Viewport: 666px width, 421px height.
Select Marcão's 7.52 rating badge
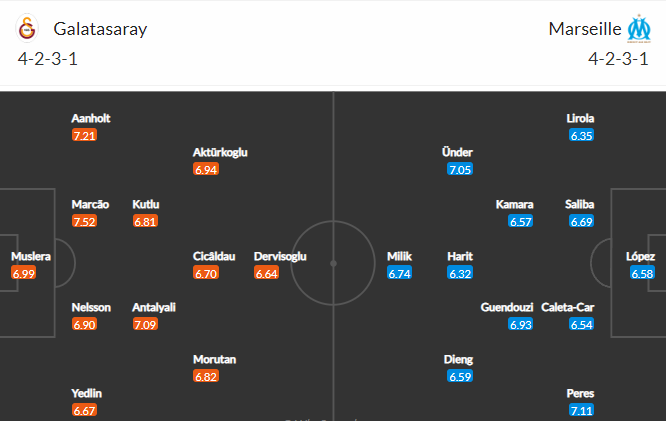pos(84,221)
